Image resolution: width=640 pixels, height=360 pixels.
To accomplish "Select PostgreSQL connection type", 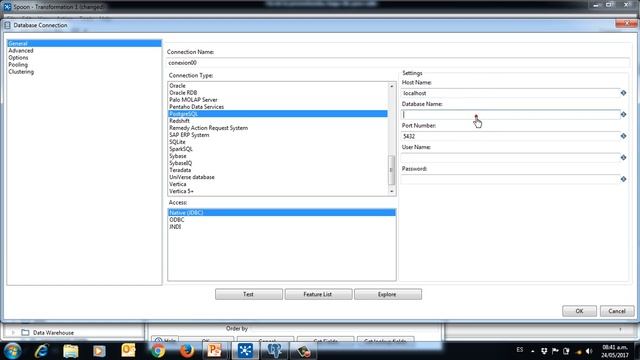I will (x=278, y=114).
